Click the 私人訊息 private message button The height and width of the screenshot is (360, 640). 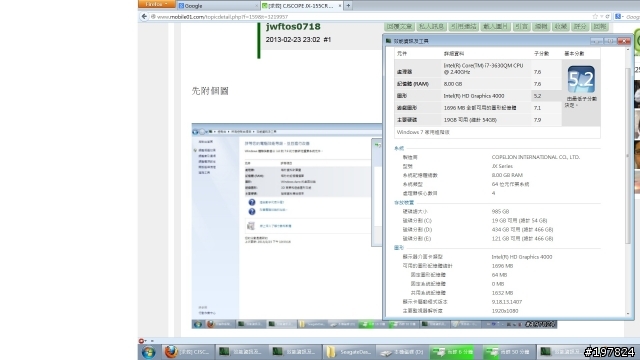tap(431, 27)
